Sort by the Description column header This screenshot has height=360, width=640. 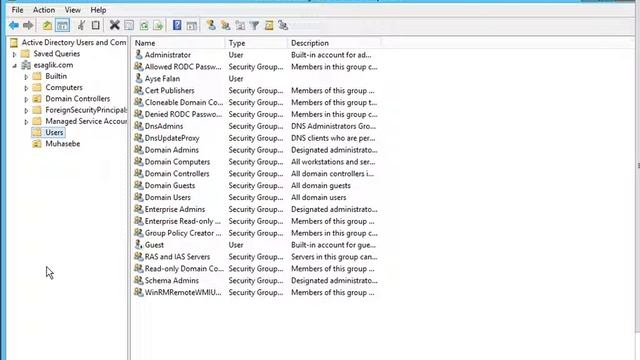pos(334,43)
